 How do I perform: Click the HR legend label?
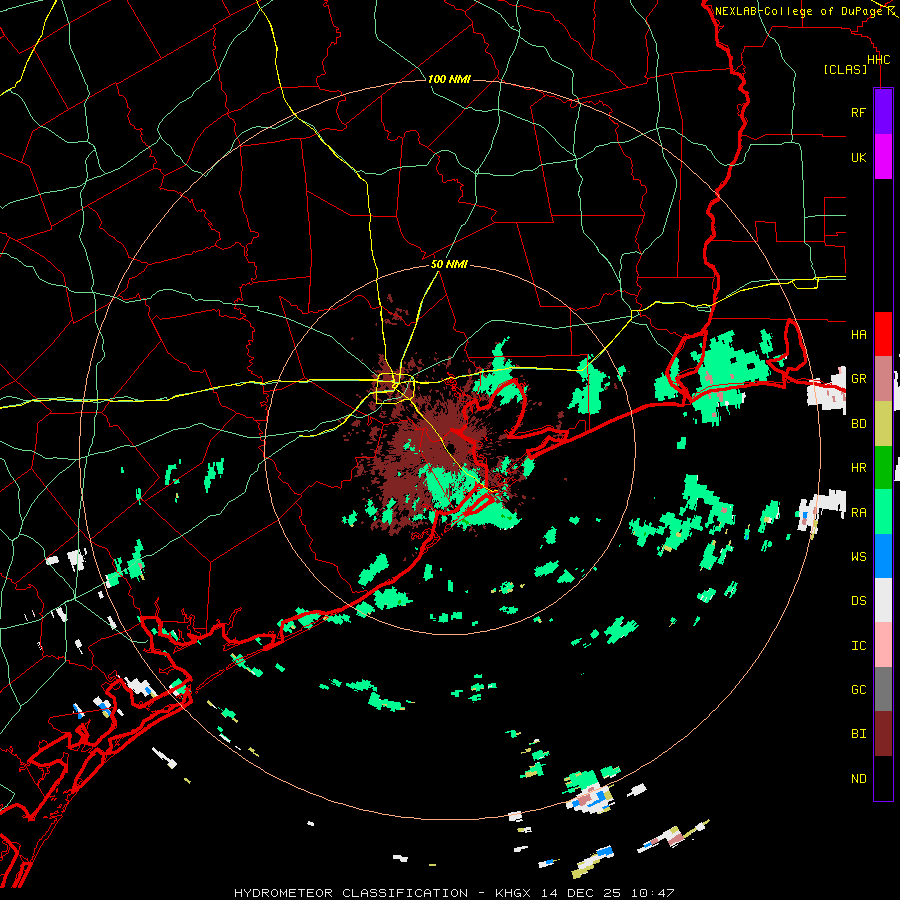point(858,468)
